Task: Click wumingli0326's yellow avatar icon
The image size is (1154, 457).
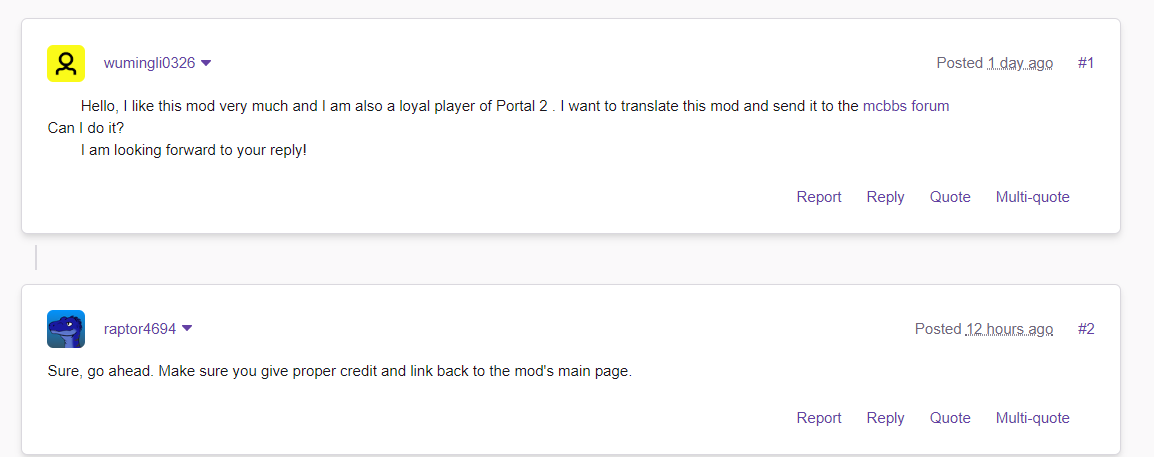Action: [66, 63]
